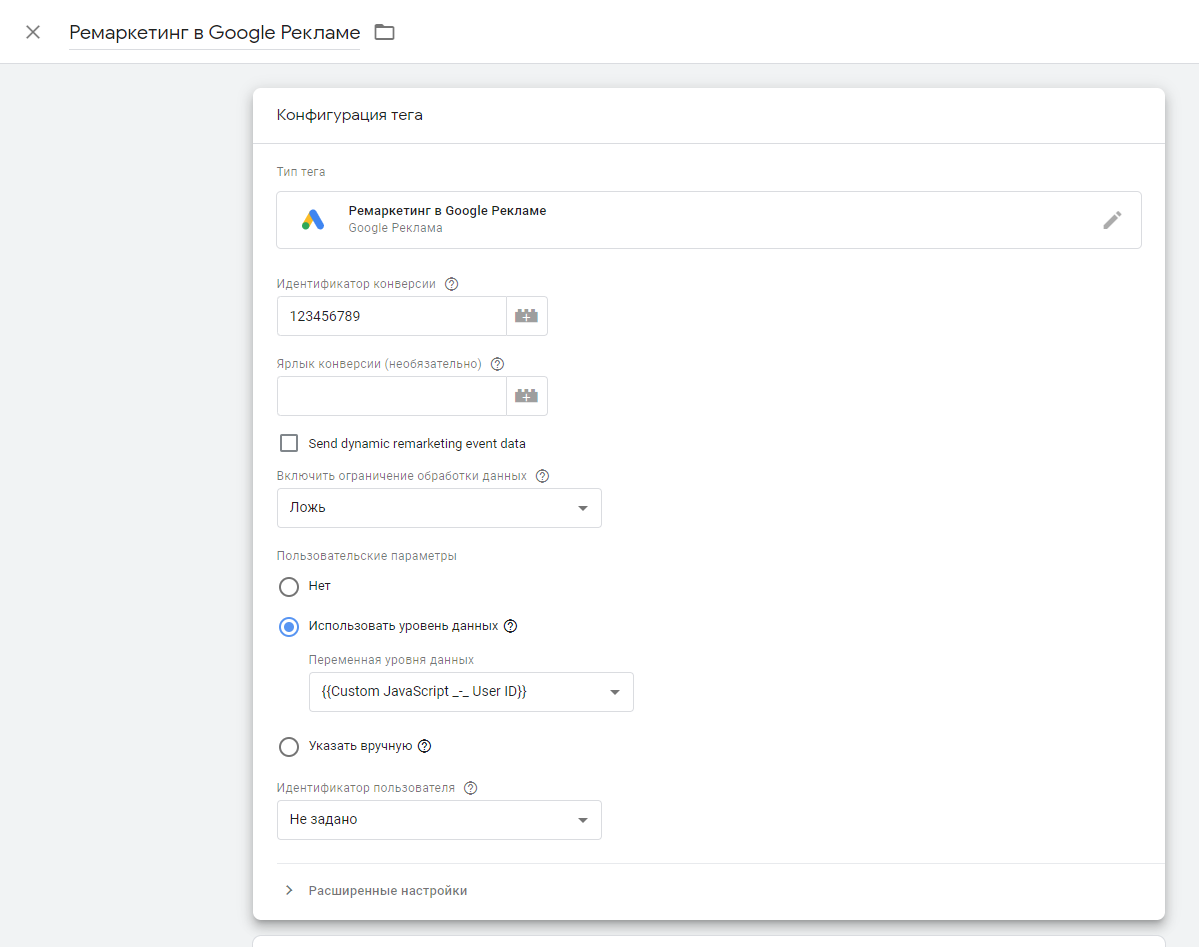
Task: Insert variable for Идентификатор конверсии field
Action: [526, 316]
